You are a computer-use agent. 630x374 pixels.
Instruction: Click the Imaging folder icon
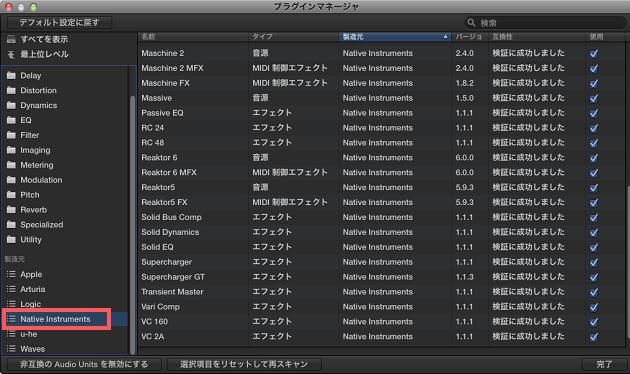pos(11,150)
